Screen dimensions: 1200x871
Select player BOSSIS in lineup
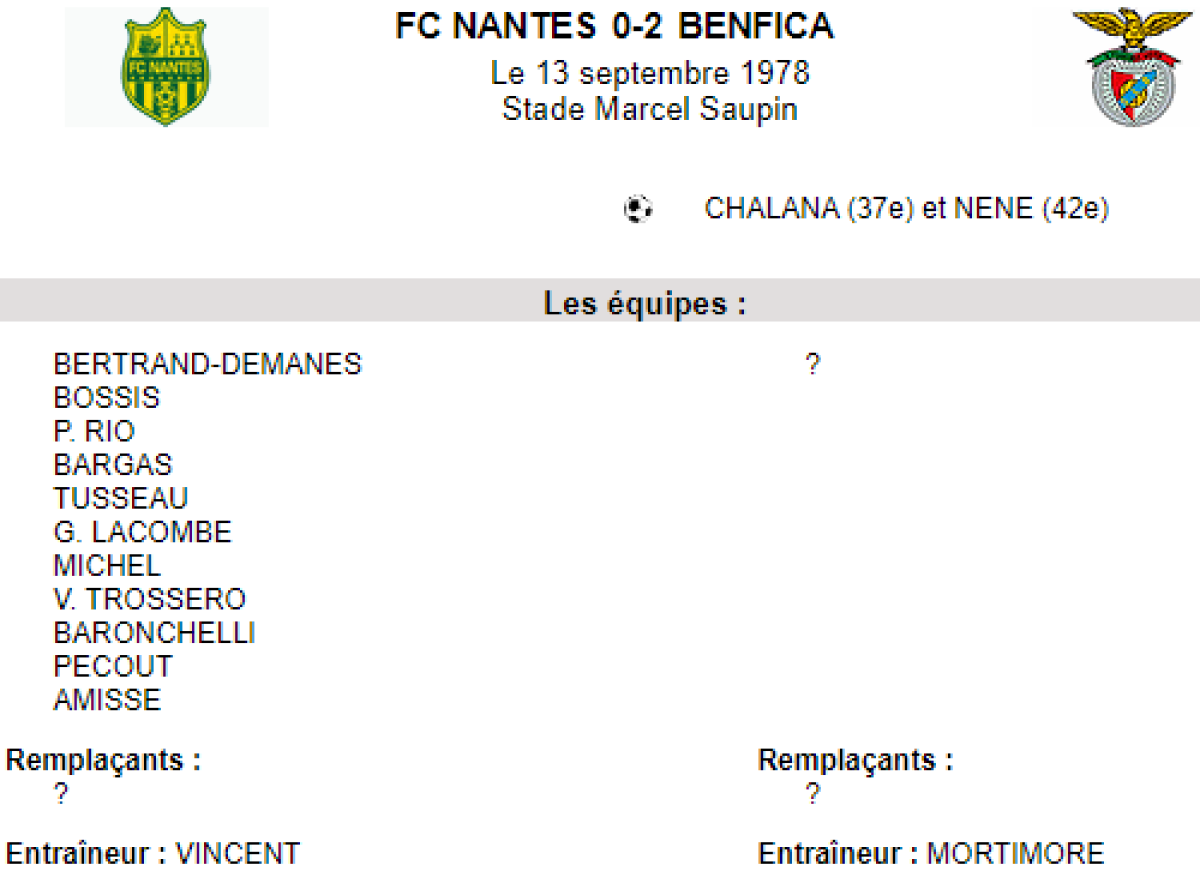tap(107, 398)
